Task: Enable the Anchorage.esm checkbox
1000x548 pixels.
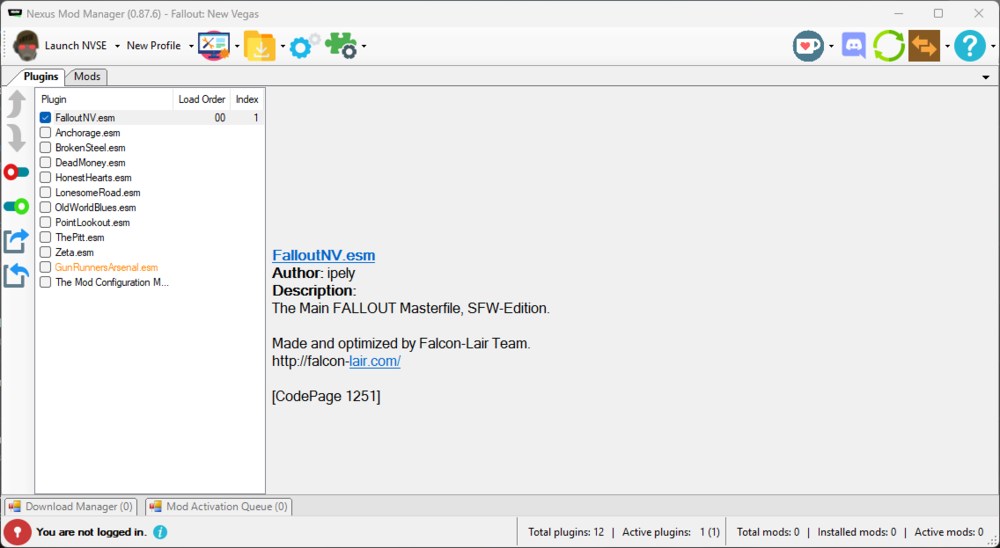Action: pyautogui.click(x=45, y=133)
